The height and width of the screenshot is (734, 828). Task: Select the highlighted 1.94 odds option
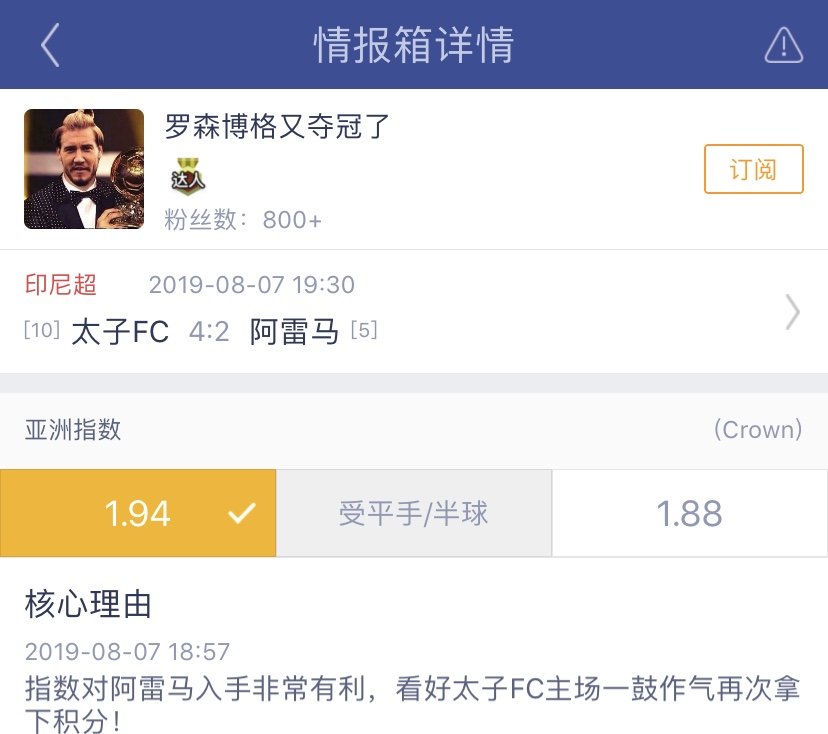point(138,513)
